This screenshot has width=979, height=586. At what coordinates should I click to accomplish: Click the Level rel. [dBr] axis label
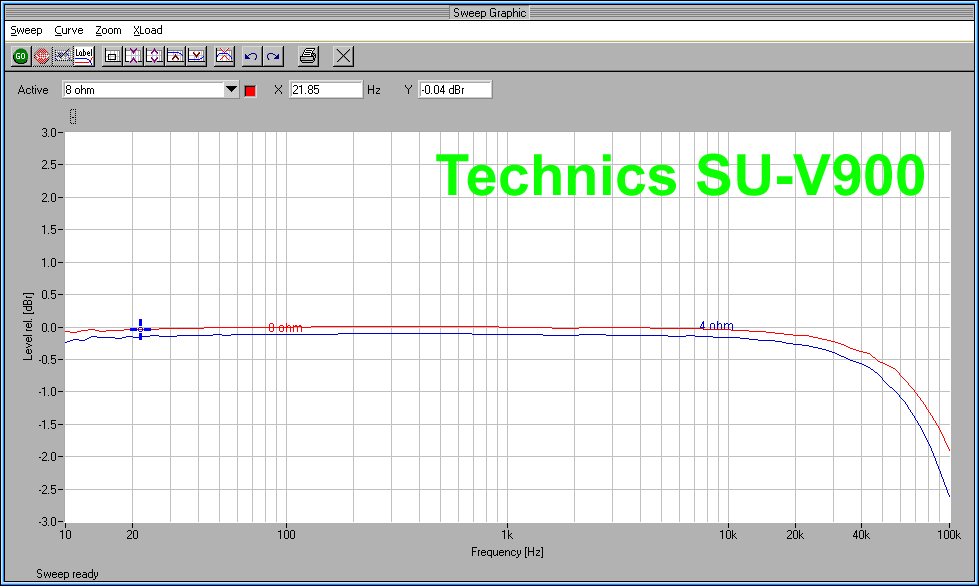click(x=28, y=326)
